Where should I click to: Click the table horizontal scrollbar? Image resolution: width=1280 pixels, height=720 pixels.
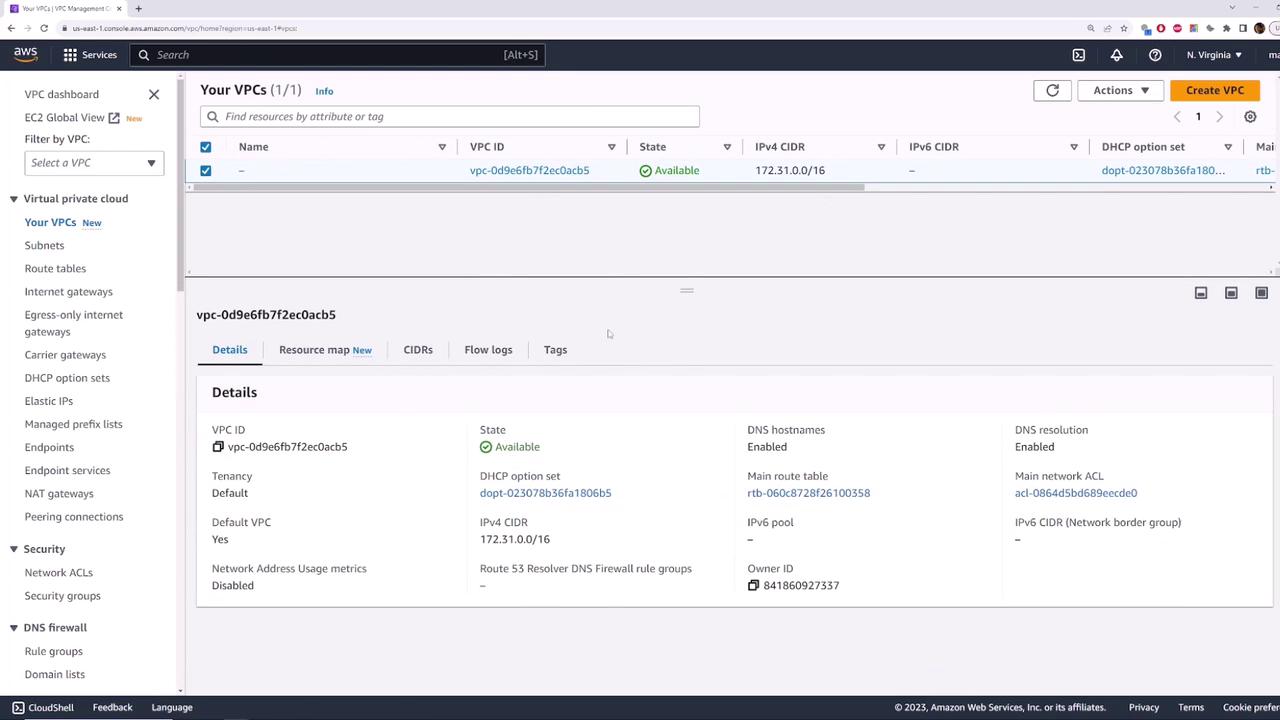click(527, 187)
